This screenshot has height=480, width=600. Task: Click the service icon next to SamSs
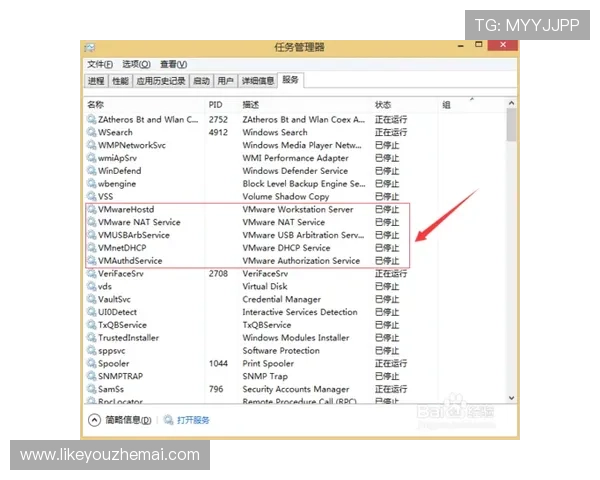[91, 389]
